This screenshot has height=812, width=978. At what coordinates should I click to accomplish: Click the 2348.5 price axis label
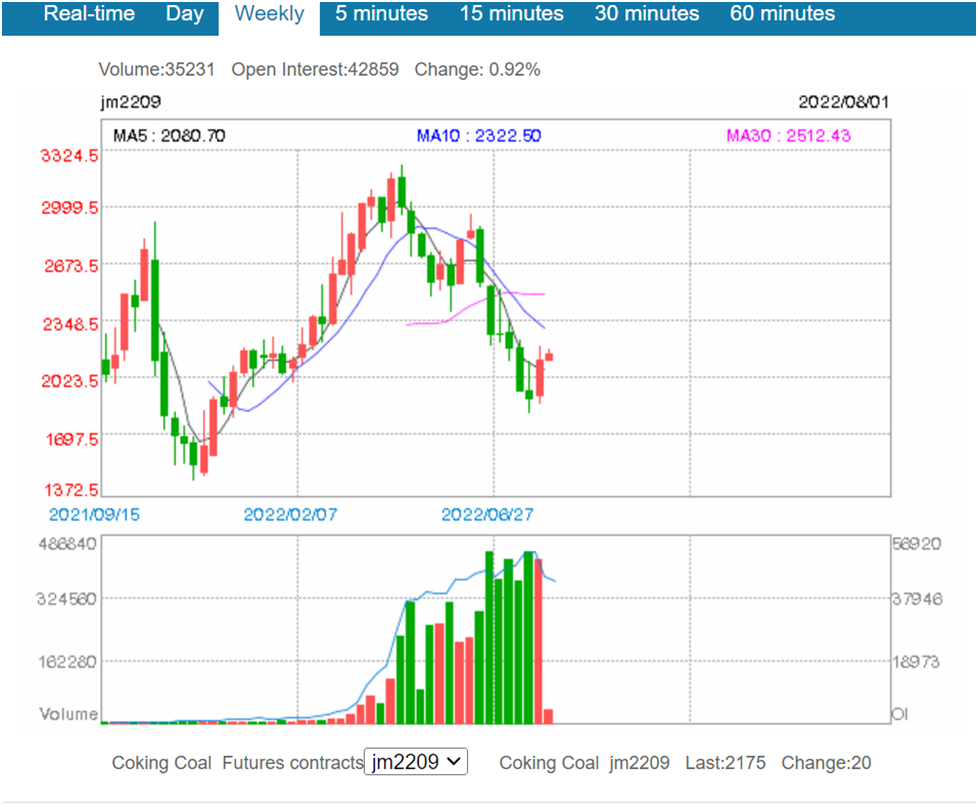click(70, 324)
